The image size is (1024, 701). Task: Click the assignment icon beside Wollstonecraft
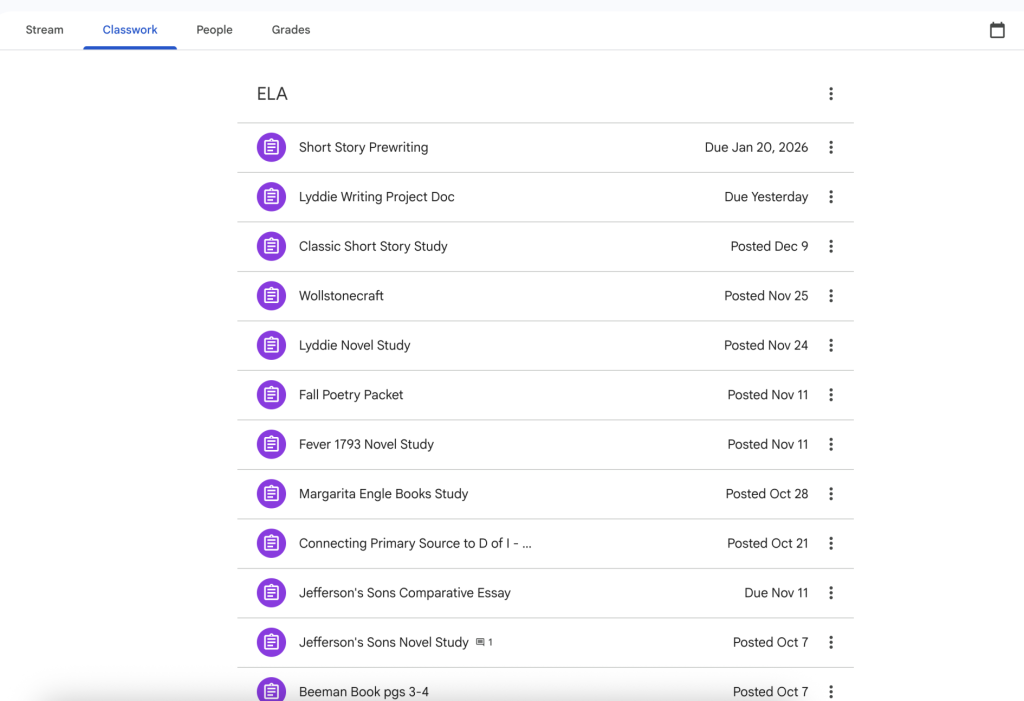(x=271, y=296)
